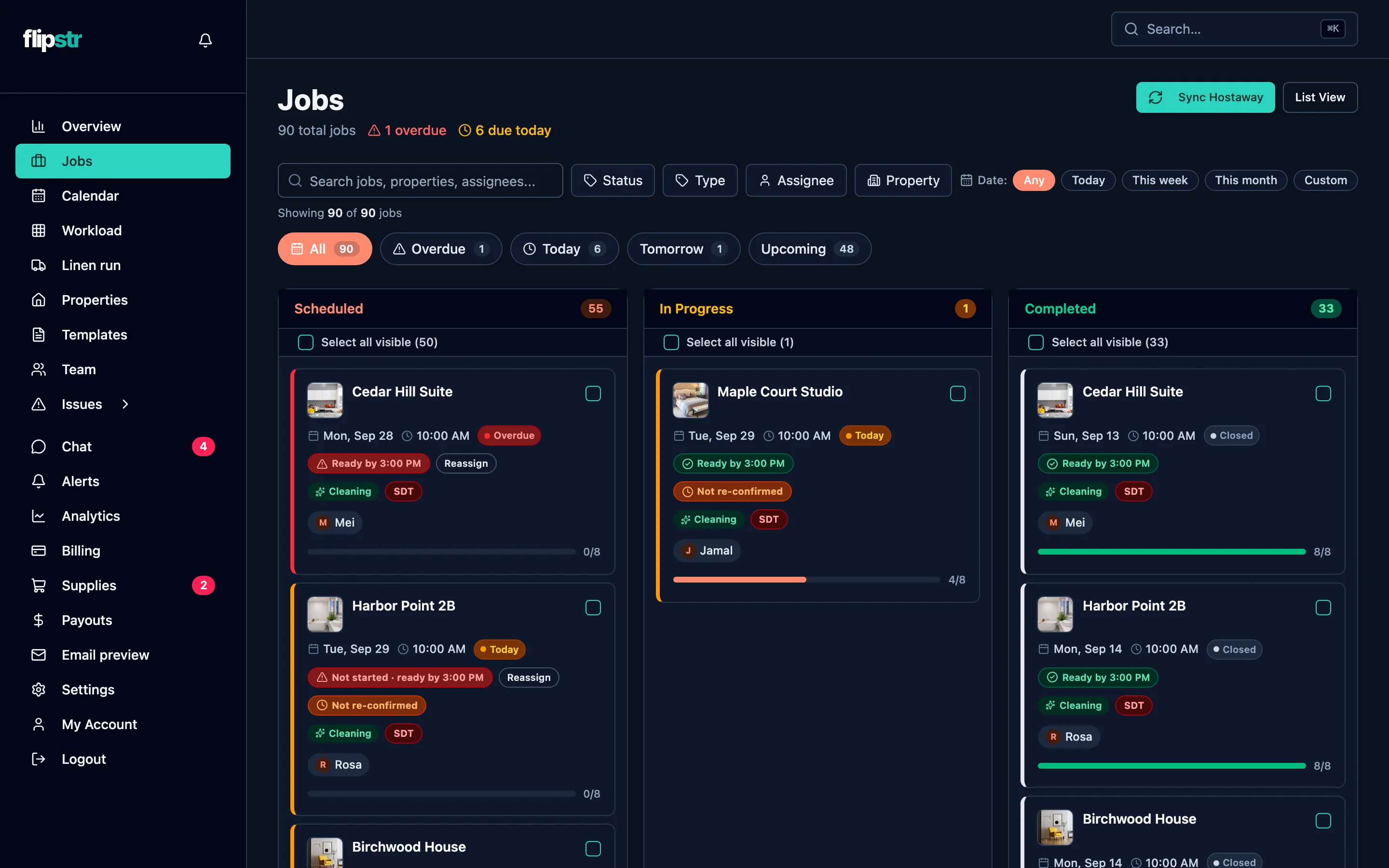Check the Scheduled Birchwood House card
Screen dimensions: 1389x868
(593, 849)
